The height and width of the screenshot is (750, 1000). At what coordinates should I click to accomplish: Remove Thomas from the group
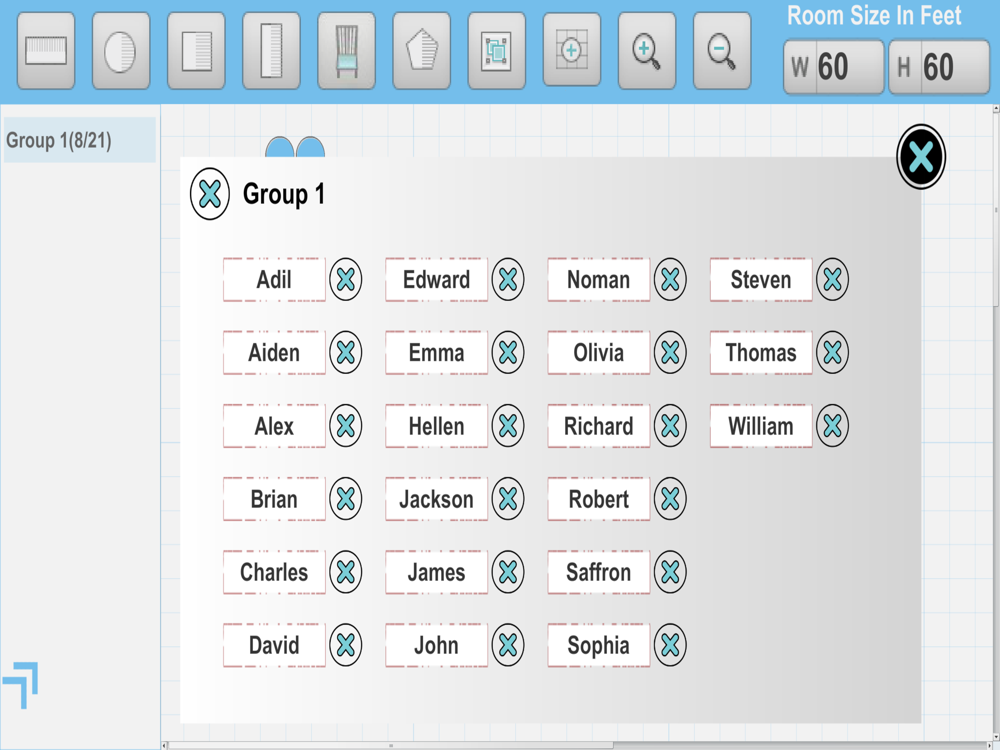pos(832,352)
